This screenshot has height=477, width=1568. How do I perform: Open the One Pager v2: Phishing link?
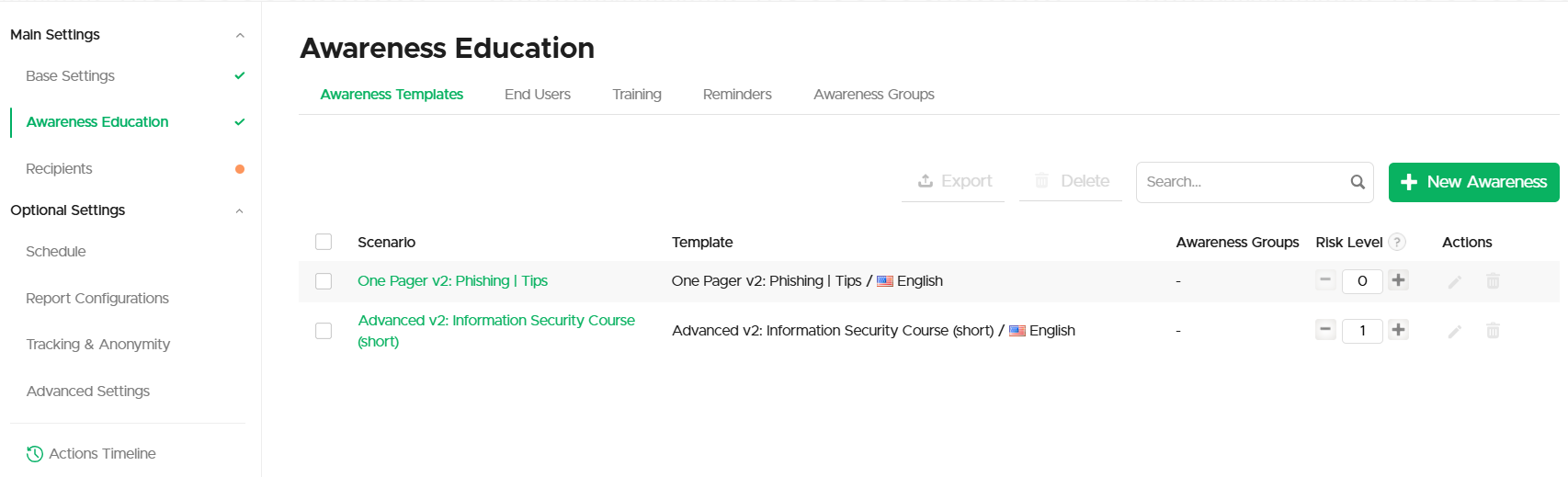pyautogui.click(x=452, y=281)
